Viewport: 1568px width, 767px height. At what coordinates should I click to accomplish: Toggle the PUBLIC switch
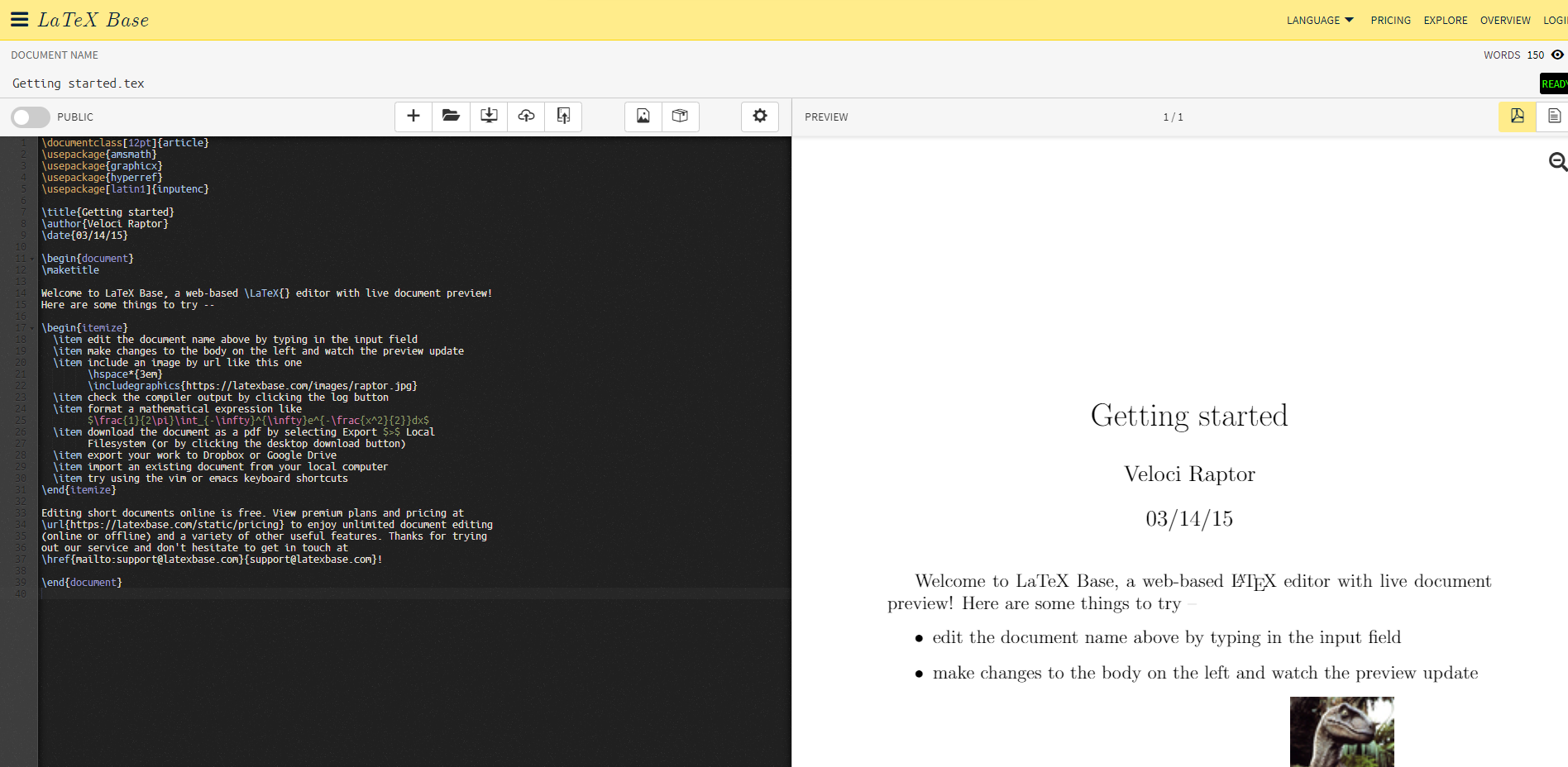click(x=31, y=117)
